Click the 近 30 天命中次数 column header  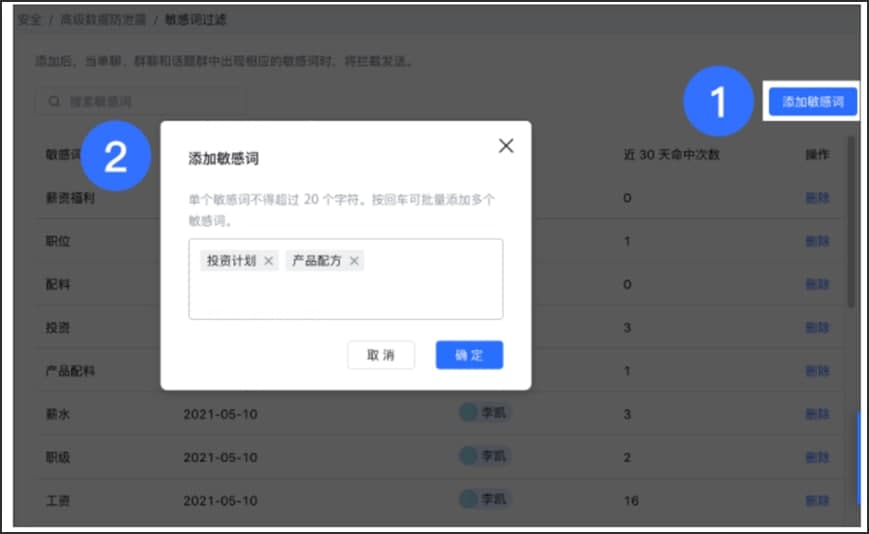tap(671, 155)
